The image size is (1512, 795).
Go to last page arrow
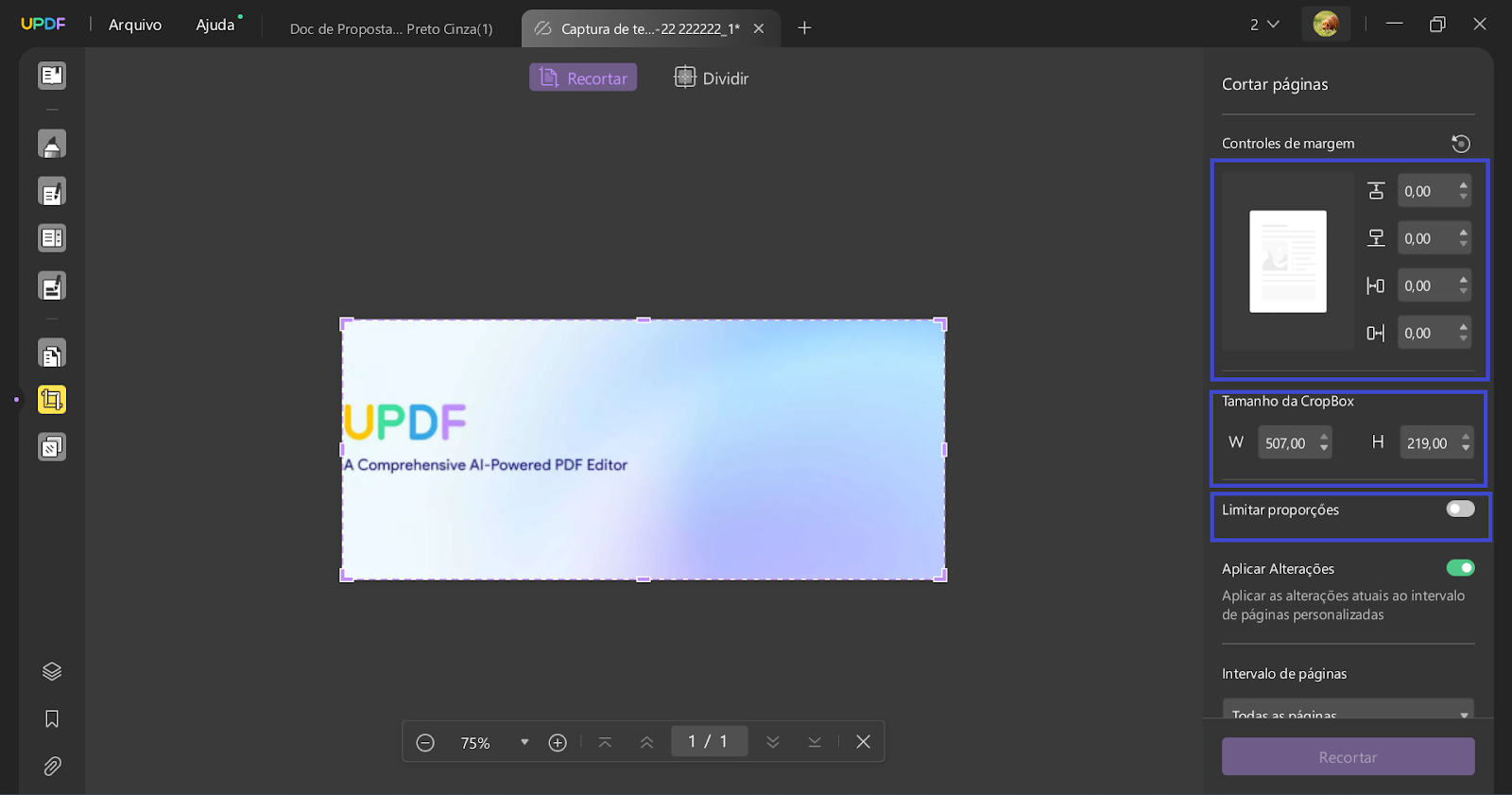pyautogui.click(x=815, y=743)
